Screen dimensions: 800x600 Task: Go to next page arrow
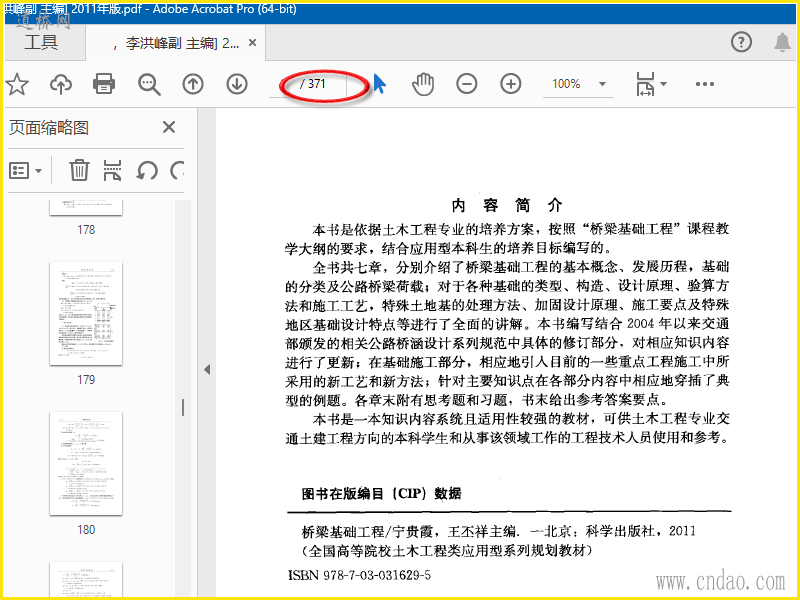[x=237, y=84]
